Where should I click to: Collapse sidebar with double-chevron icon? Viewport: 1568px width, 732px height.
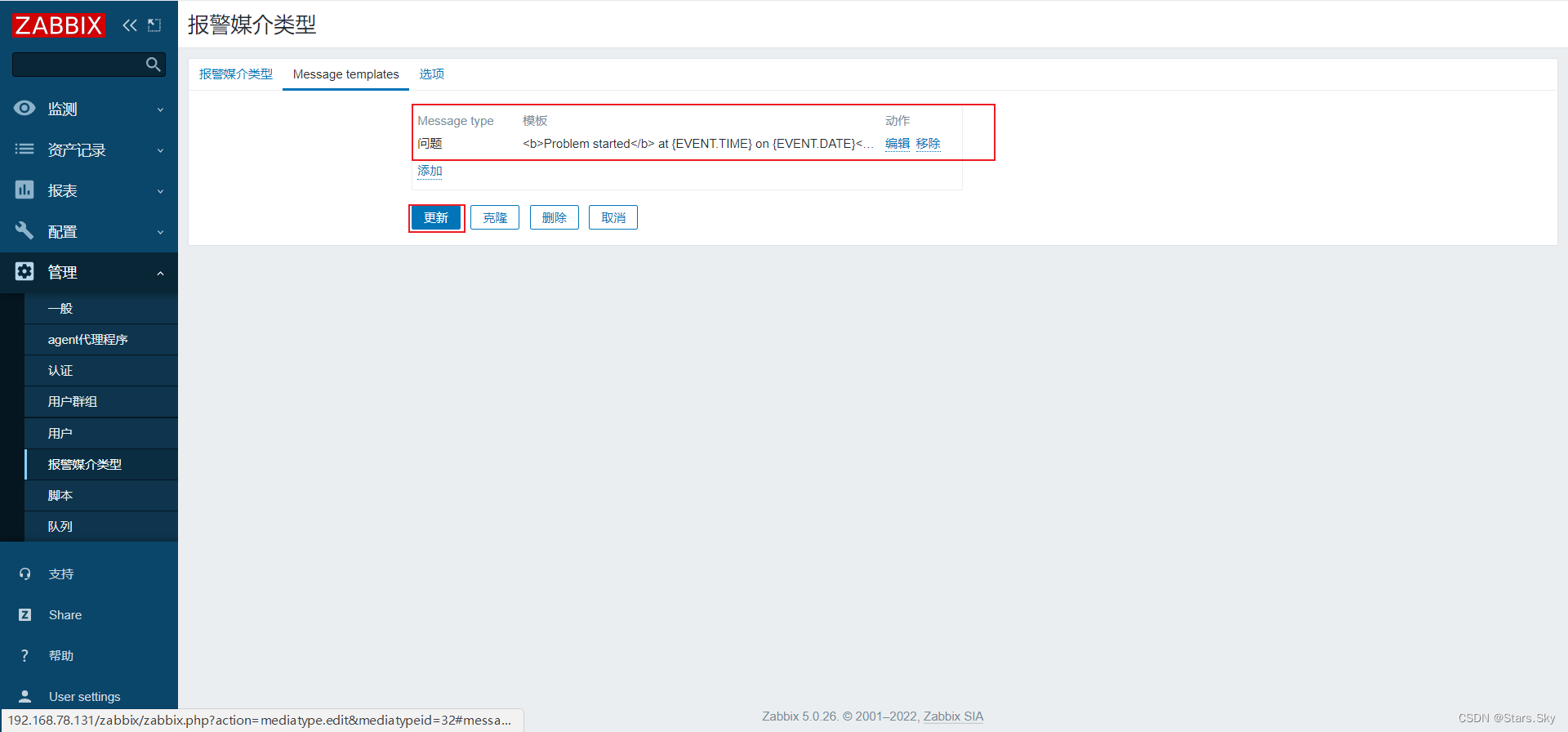tap(129, 25)
